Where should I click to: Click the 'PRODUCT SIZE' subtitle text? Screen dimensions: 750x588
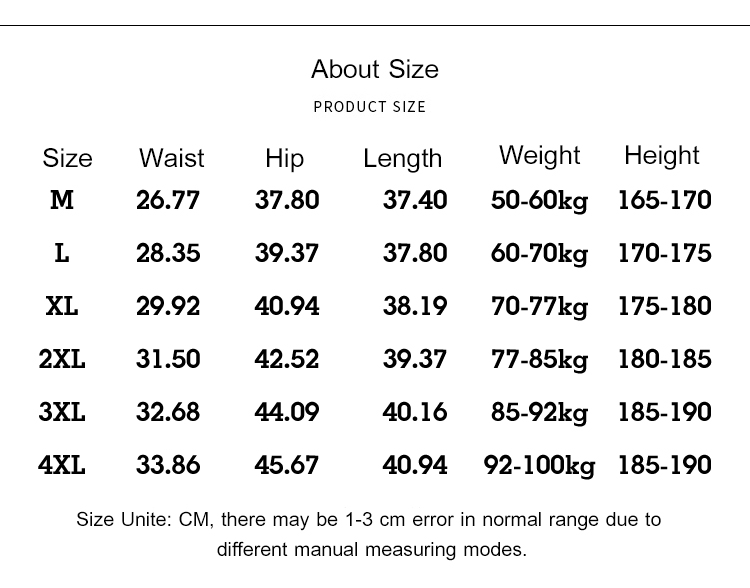pos(369,106)
